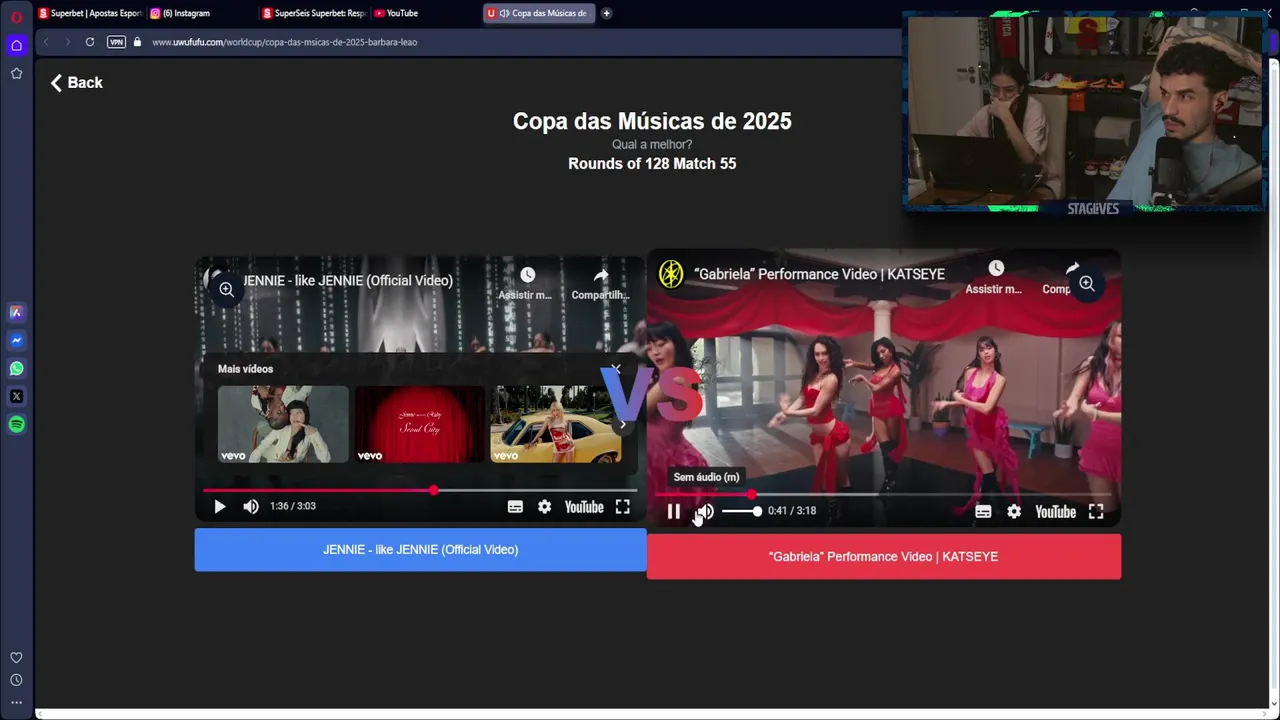
Task: Zoom the JENNIE video with magnifier icon
Action: [x=227, y=289]
